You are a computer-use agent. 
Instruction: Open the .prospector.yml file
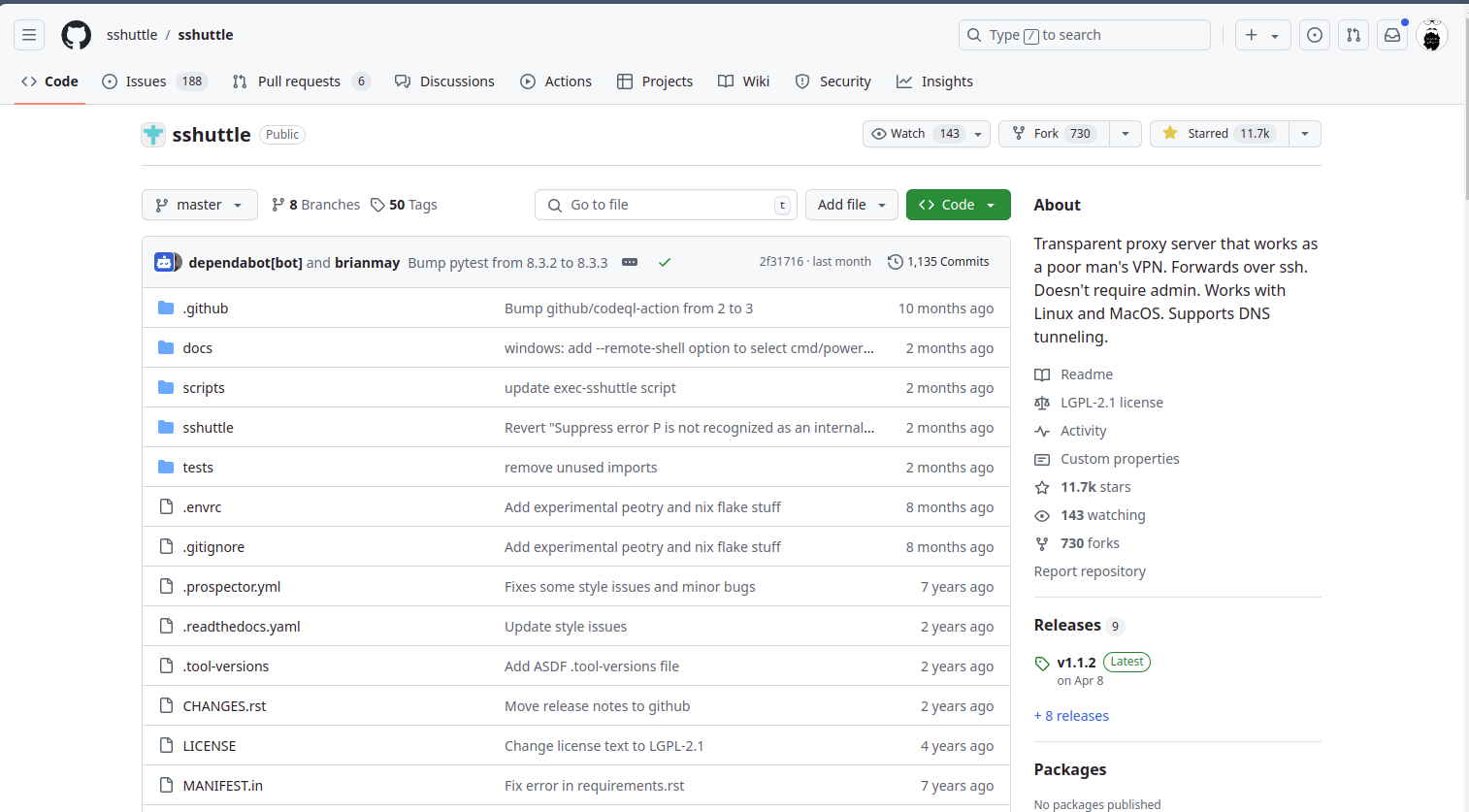tap(232, 587)
